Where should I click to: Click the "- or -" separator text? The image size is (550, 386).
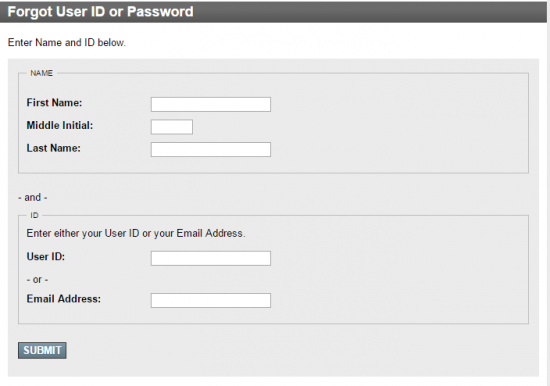(37, 279)
